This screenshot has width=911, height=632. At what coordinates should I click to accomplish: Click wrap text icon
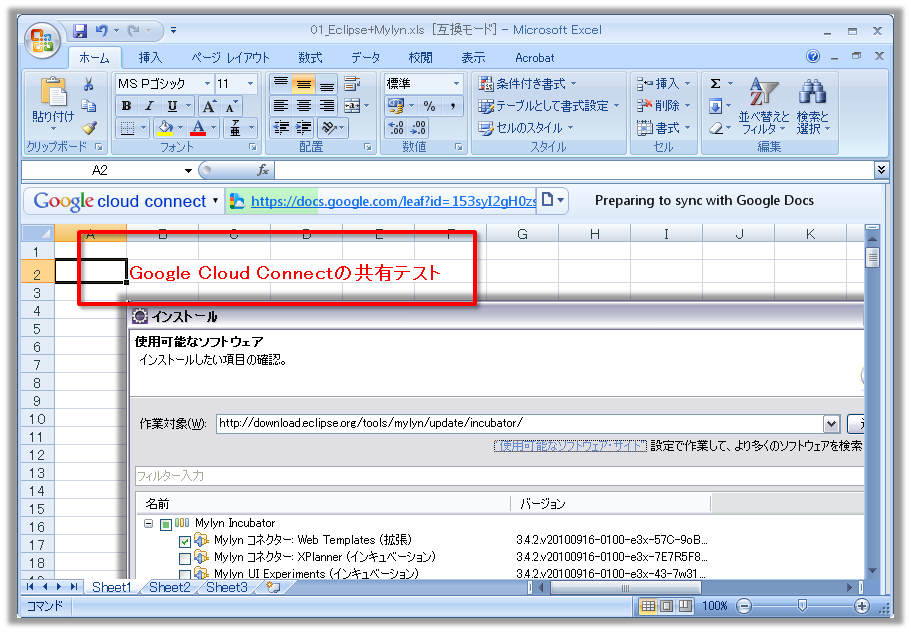click(x=352, y=84)
